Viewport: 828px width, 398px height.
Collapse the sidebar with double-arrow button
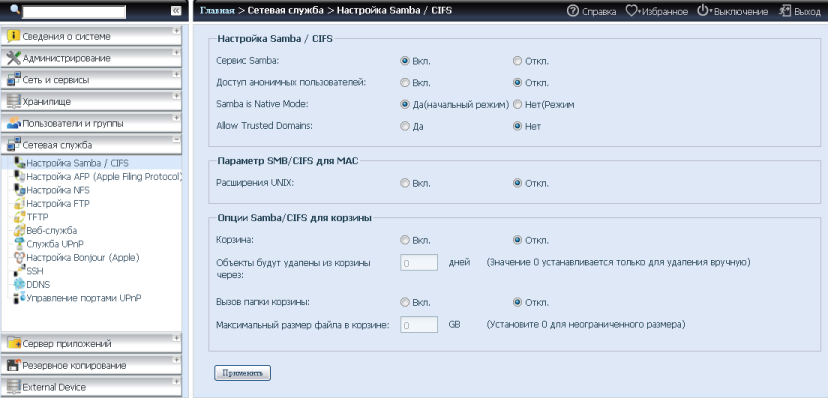(x=176, y=11)
